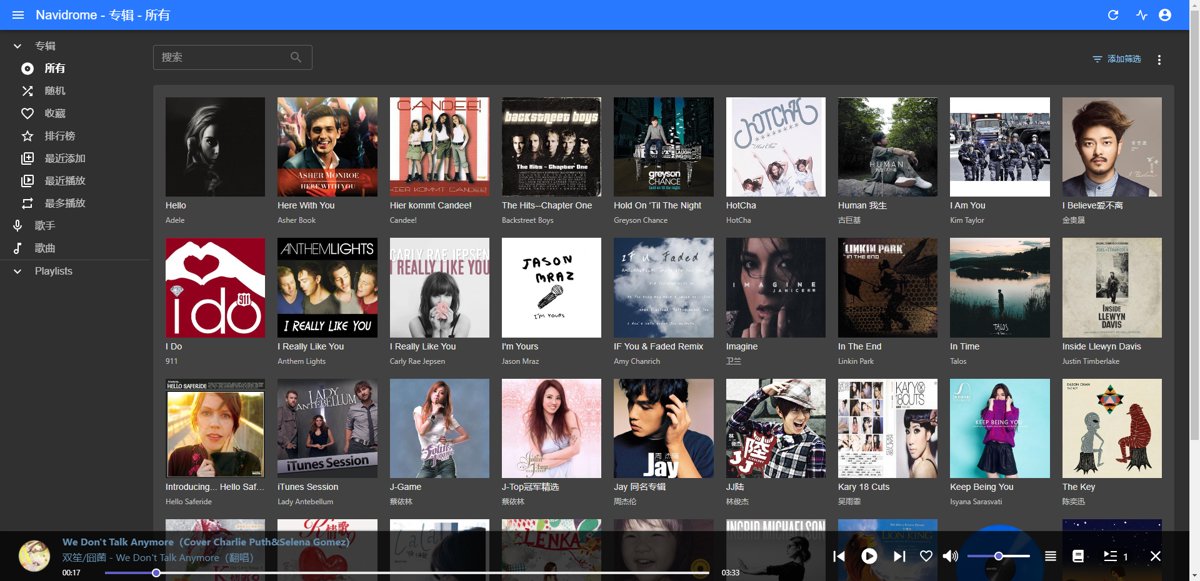Open the Hold On 'Til The Night cover

(x=664, y=147)
